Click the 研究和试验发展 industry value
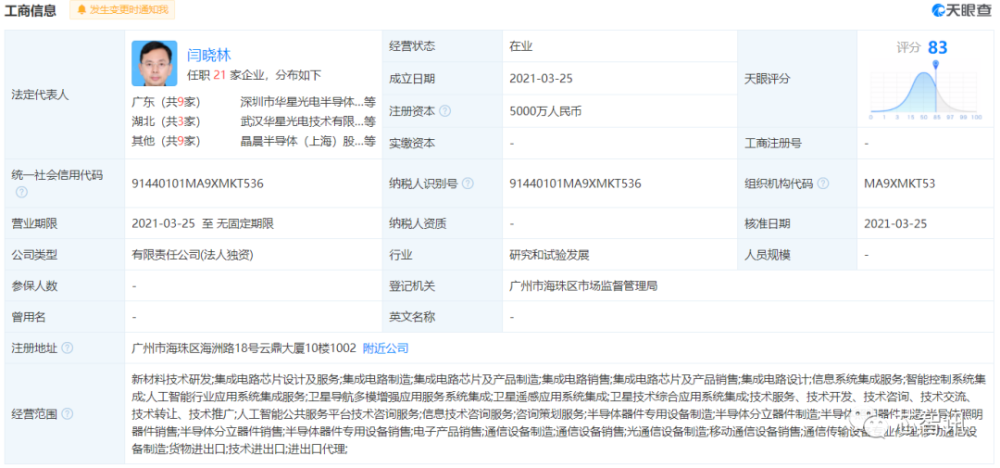Viewport: 1000px width, 468px height. coord(549,256)
